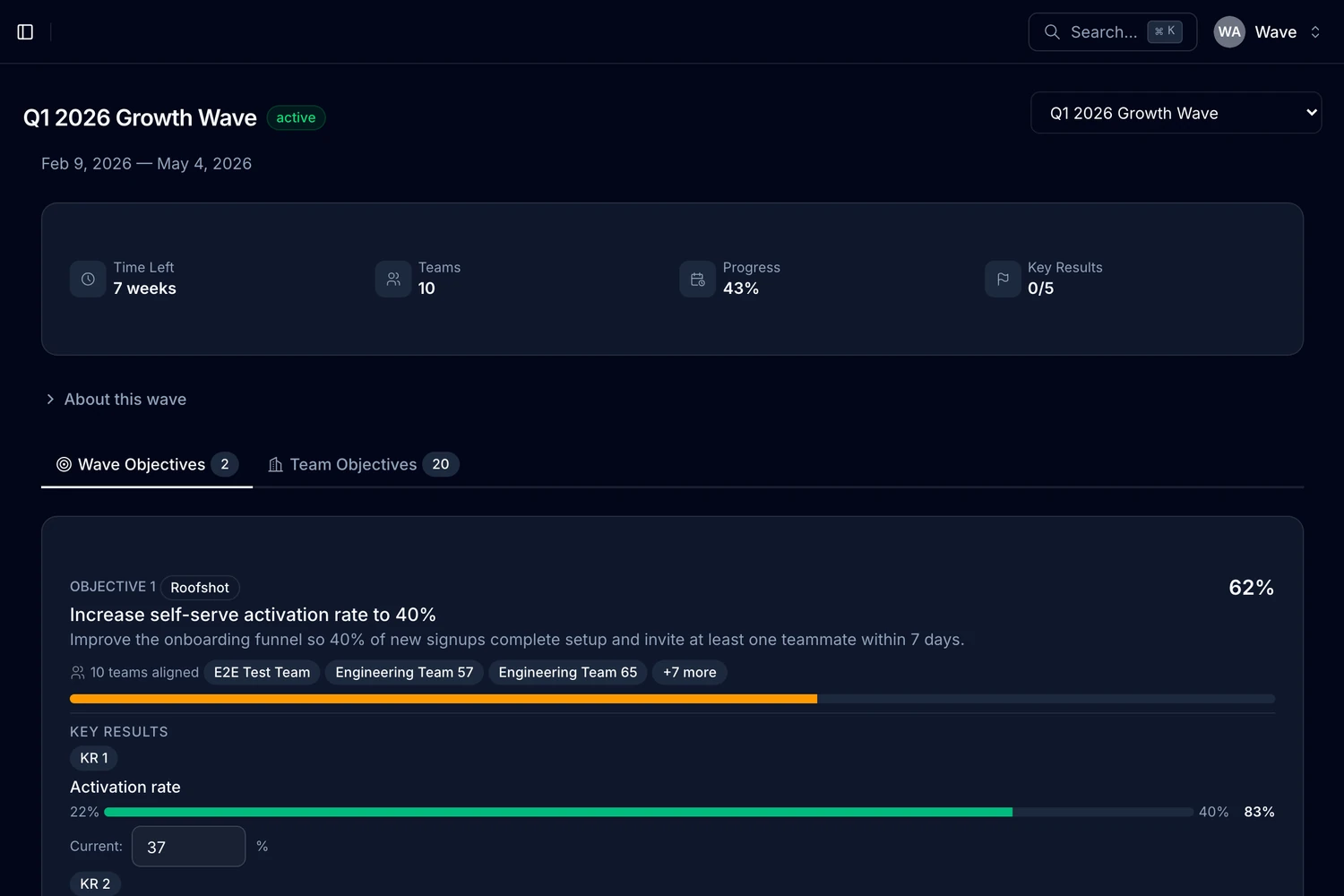Click the active status badge
This screenshot has height=896, width=1344.
[x=296, y=117]
